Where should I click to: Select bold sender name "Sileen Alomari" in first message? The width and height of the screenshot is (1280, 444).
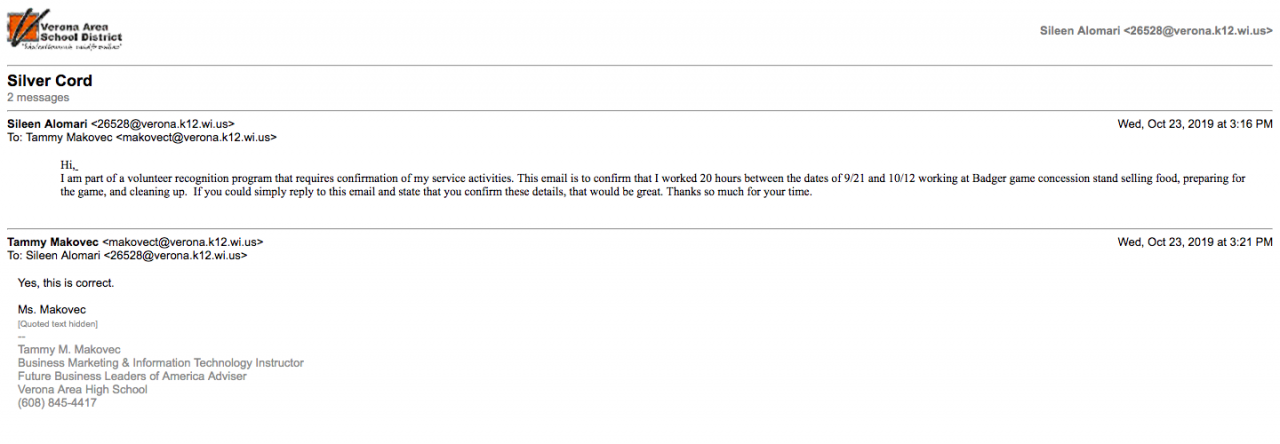[47, 124]
